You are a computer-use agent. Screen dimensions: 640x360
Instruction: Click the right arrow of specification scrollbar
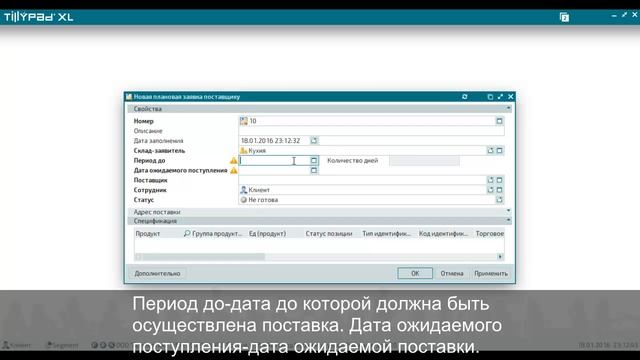500,257
